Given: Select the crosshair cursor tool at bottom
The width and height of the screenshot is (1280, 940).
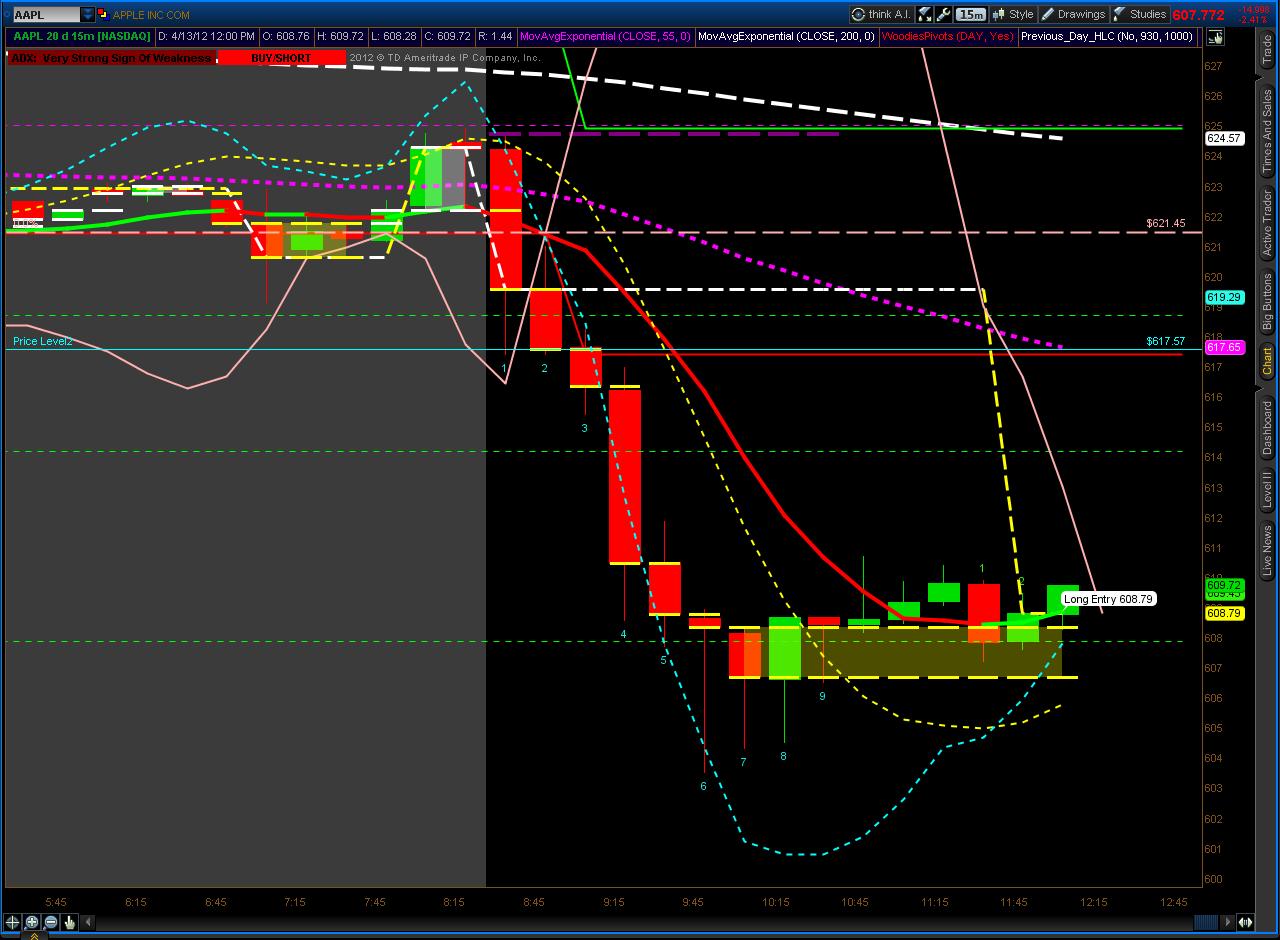Looking at the screenshot, I should pos(13,922).
